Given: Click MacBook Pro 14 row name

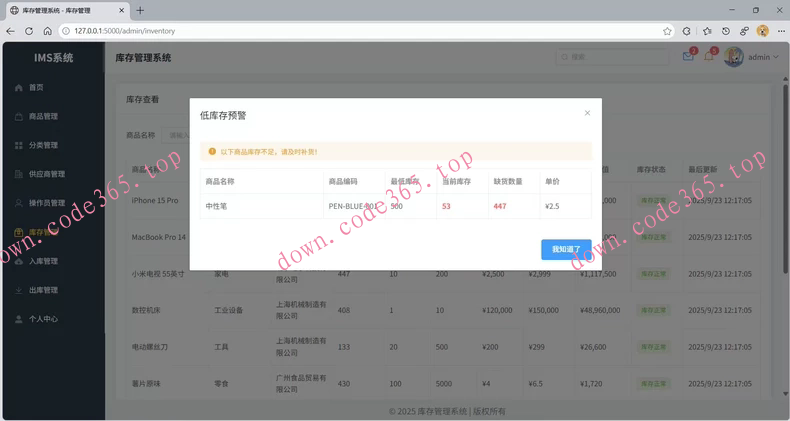Looking at the screenshot, I should [x=159, y=237].
